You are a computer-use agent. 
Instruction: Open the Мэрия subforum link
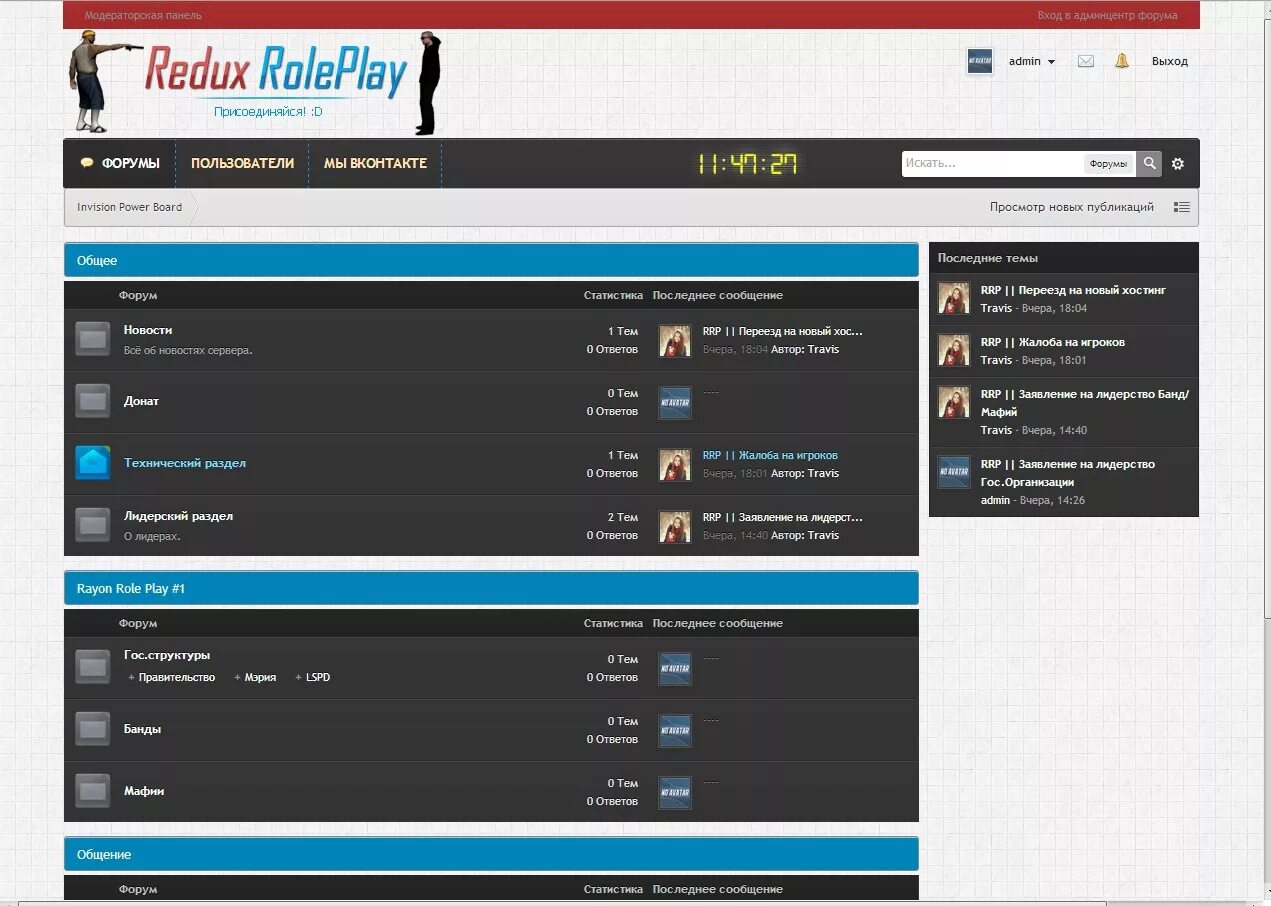(260, 677)
